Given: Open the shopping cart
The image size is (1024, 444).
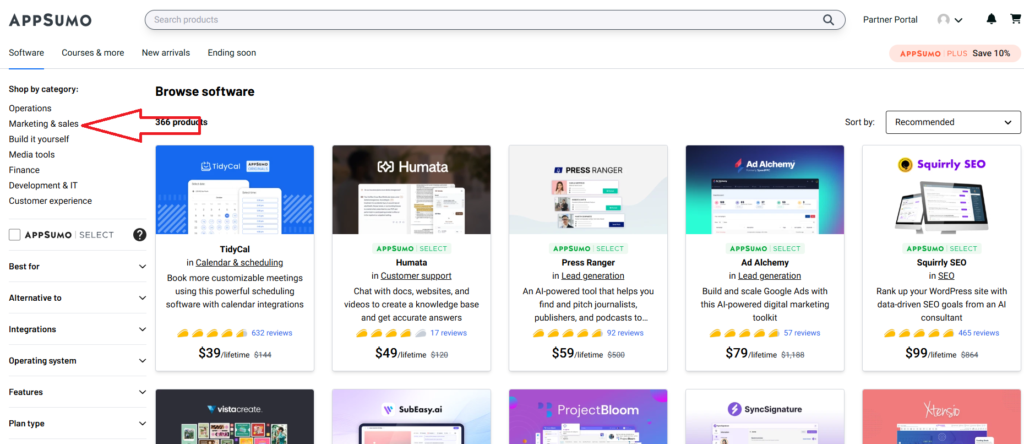Looking at the screenshot, I should click(x=1015, y=19).
